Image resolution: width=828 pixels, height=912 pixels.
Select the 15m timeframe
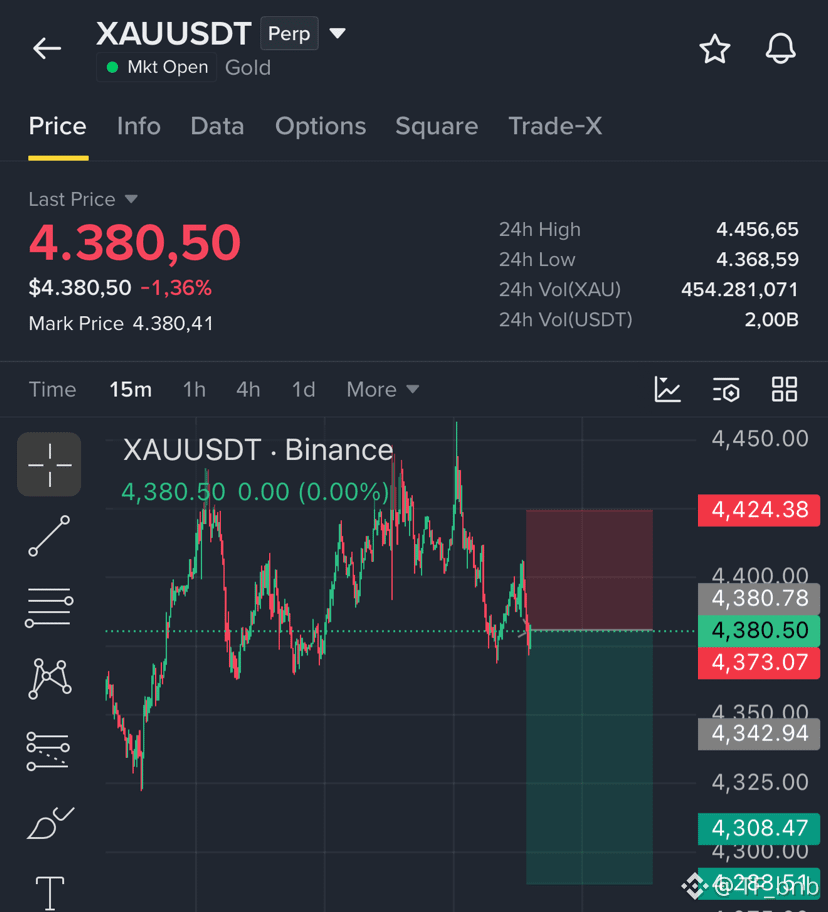(131, 389)
